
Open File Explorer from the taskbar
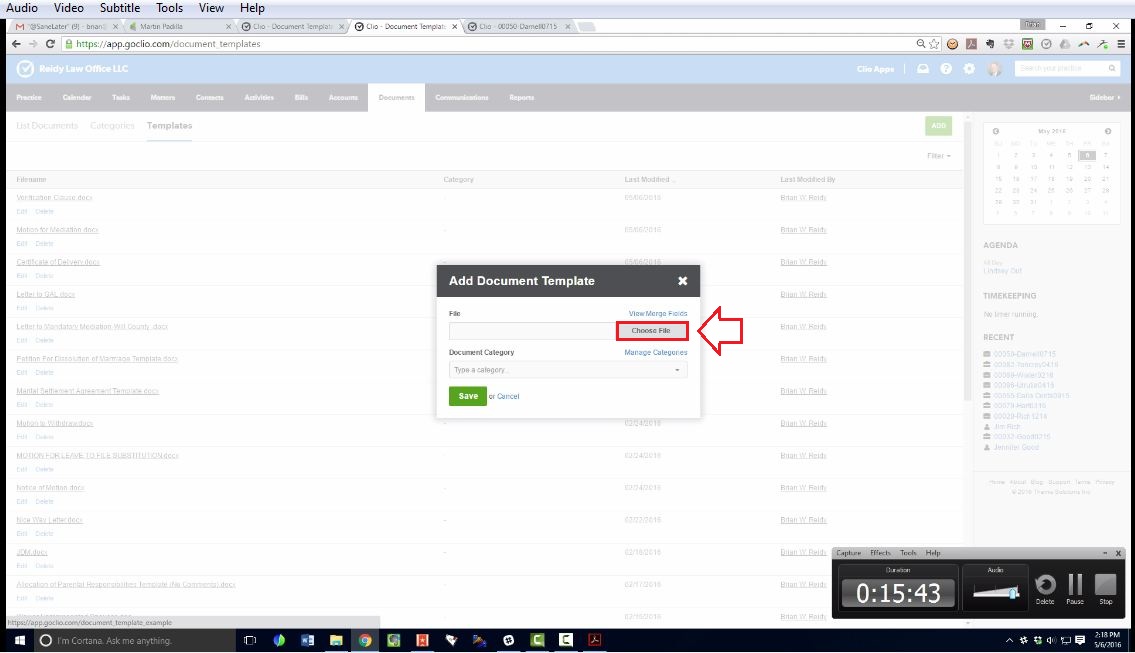coord(336,641)
